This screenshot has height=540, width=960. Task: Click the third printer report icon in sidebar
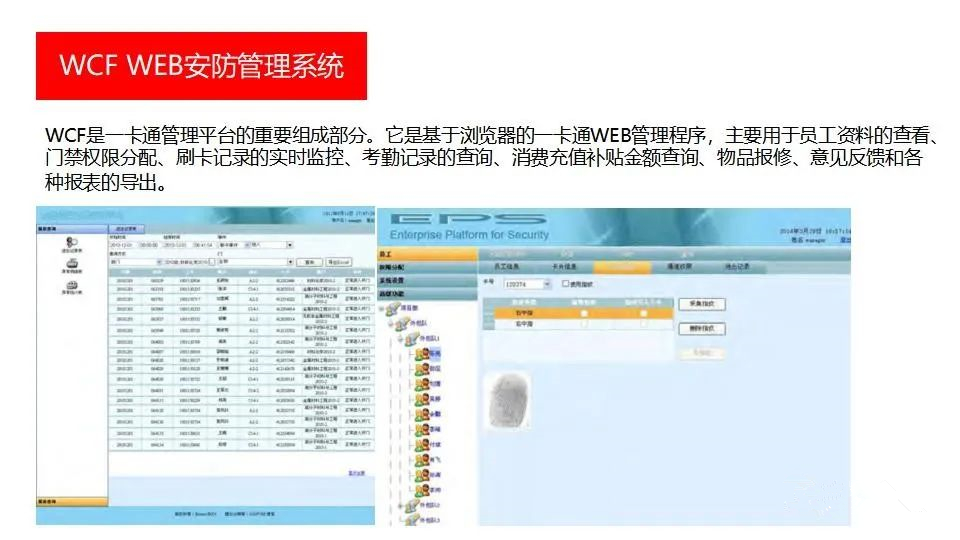[72, 285]
